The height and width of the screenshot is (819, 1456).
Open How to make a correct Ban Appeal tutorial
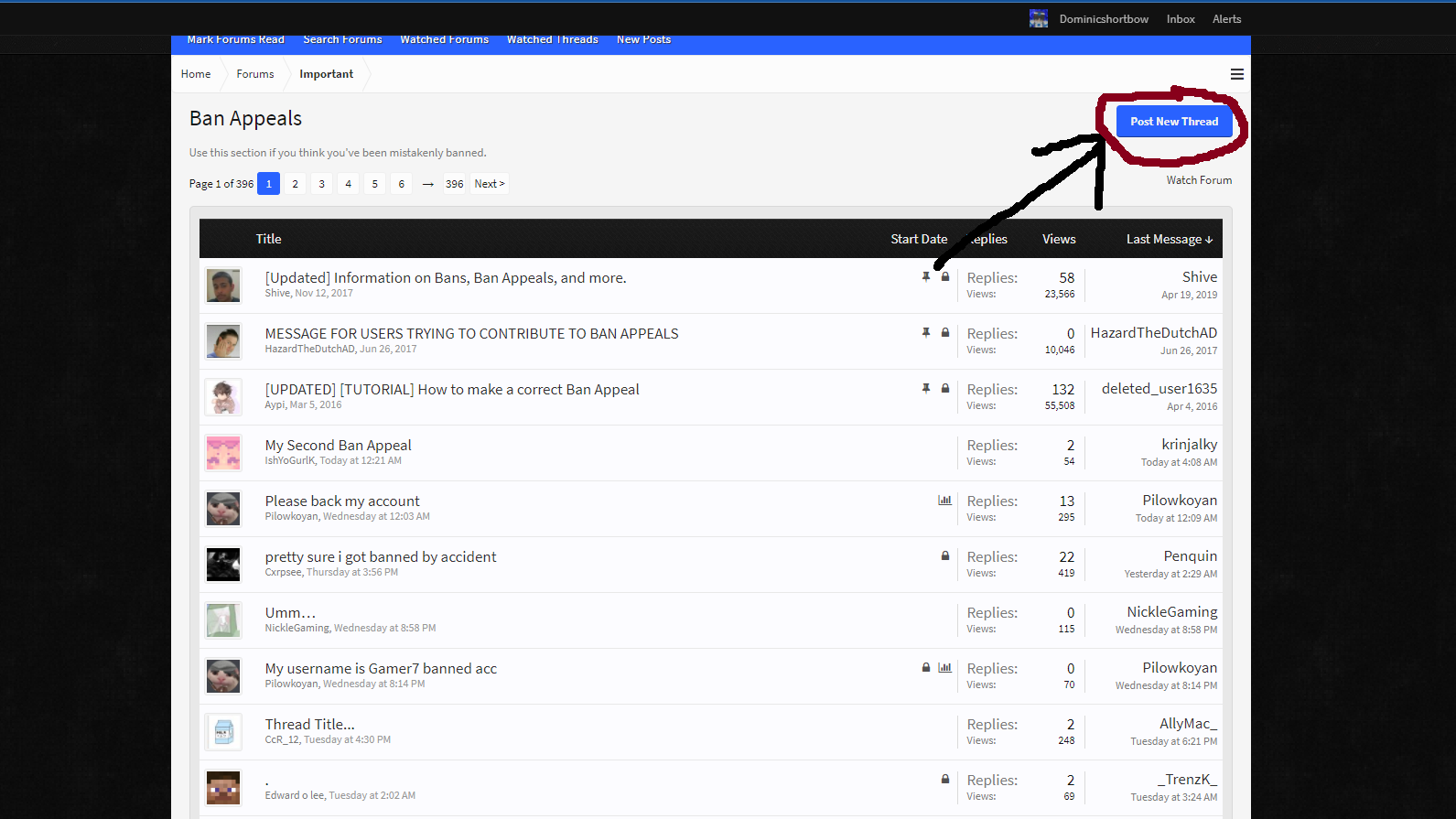tap(452, 390)
